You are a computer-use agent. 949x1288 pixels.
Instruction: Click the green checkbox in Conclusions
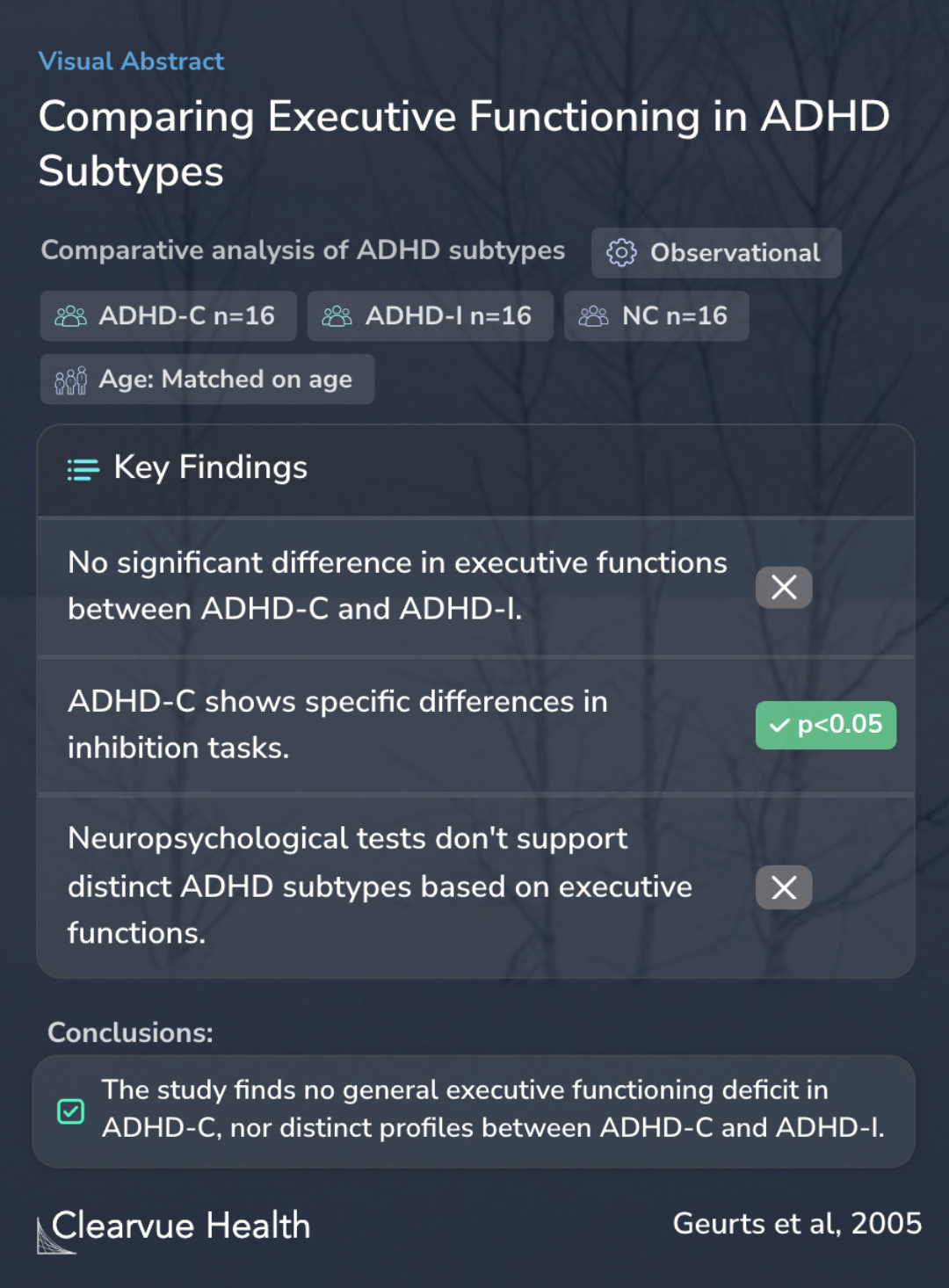71,1111
